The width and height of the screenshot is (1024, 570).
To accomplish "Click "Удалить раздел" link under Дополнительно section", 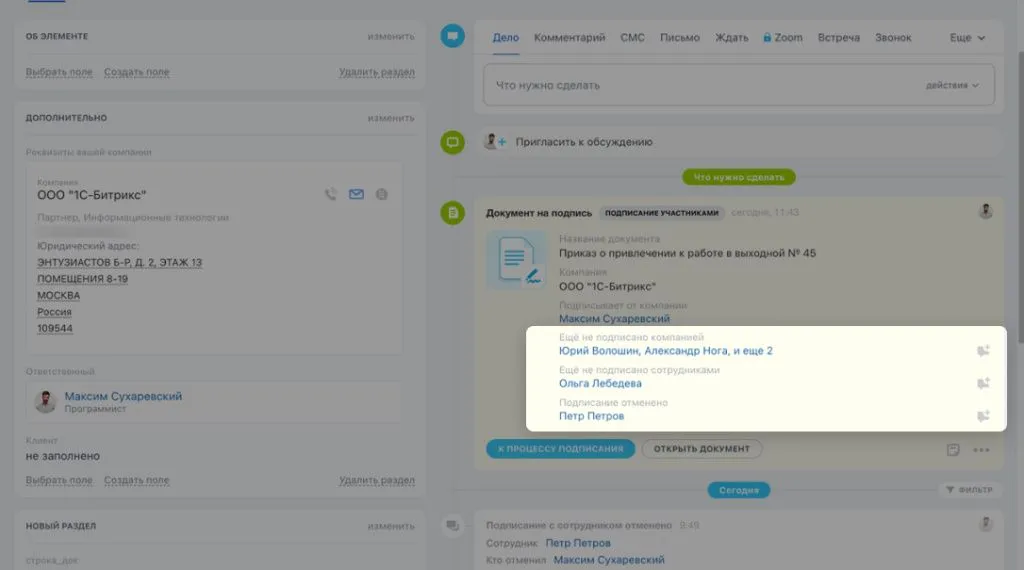I will click(x=376, y=481).
